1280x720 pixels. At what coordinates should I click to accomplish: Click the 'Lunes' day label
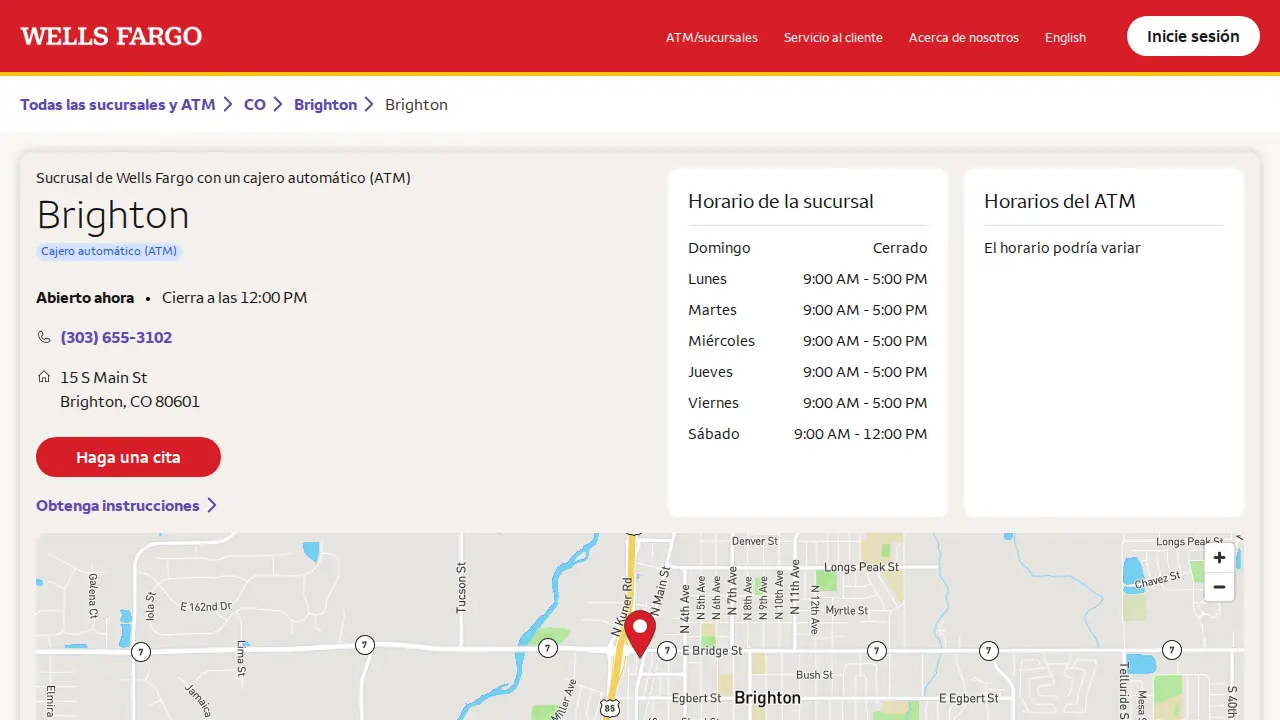point(707,279)
